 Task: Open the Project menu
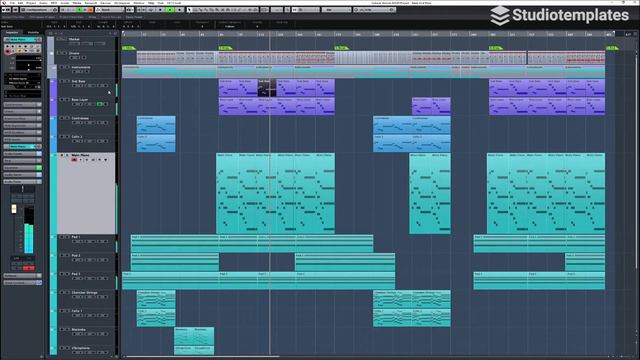31,3
